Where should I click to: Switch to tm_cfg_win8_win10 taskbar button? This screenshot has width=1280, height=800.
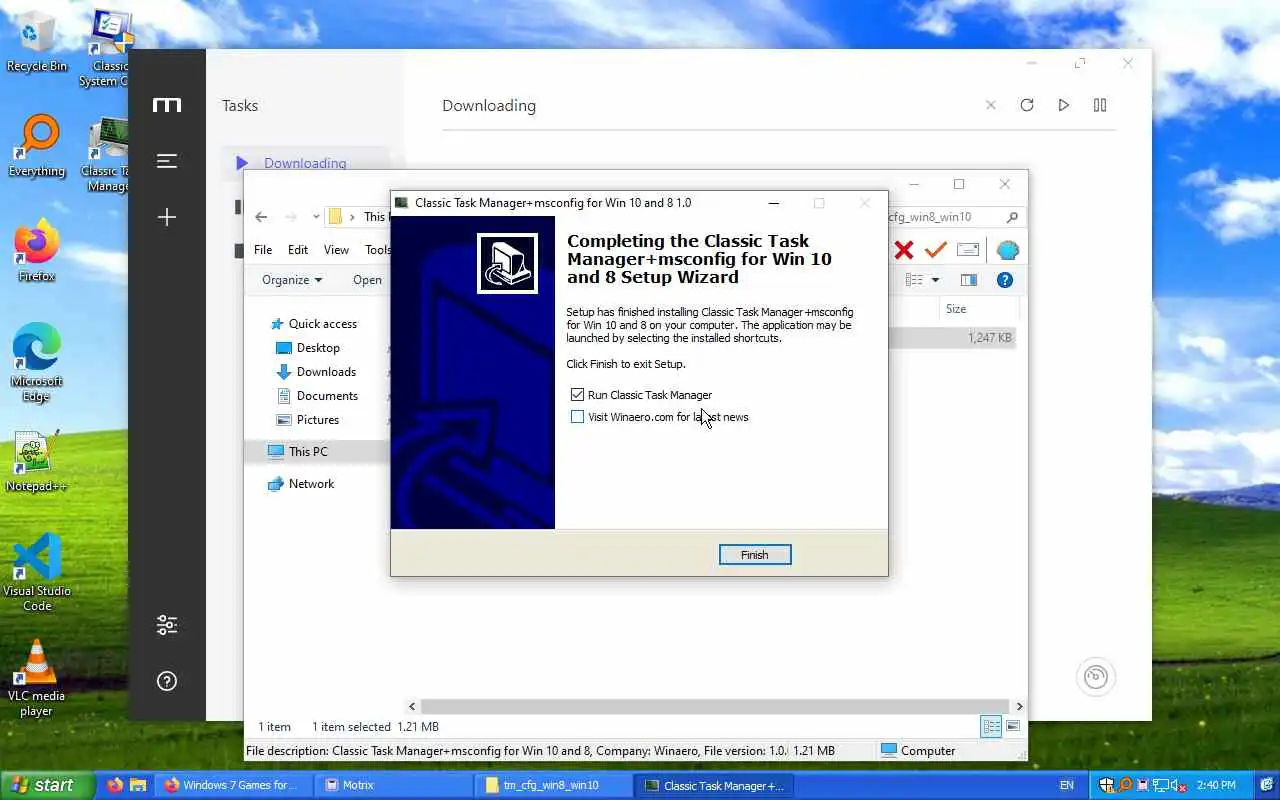[553, 785]
